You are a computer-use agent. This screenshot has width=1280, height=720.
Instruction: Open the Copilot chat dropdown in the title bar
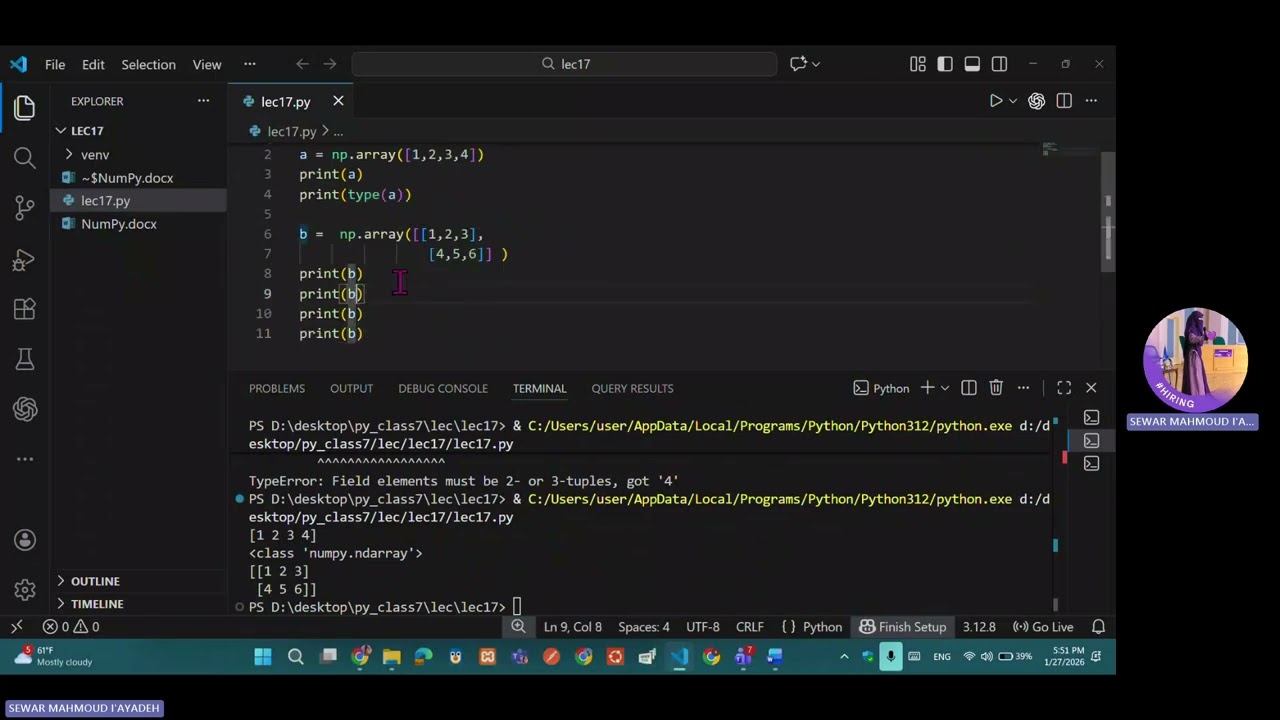pos(816,64)
